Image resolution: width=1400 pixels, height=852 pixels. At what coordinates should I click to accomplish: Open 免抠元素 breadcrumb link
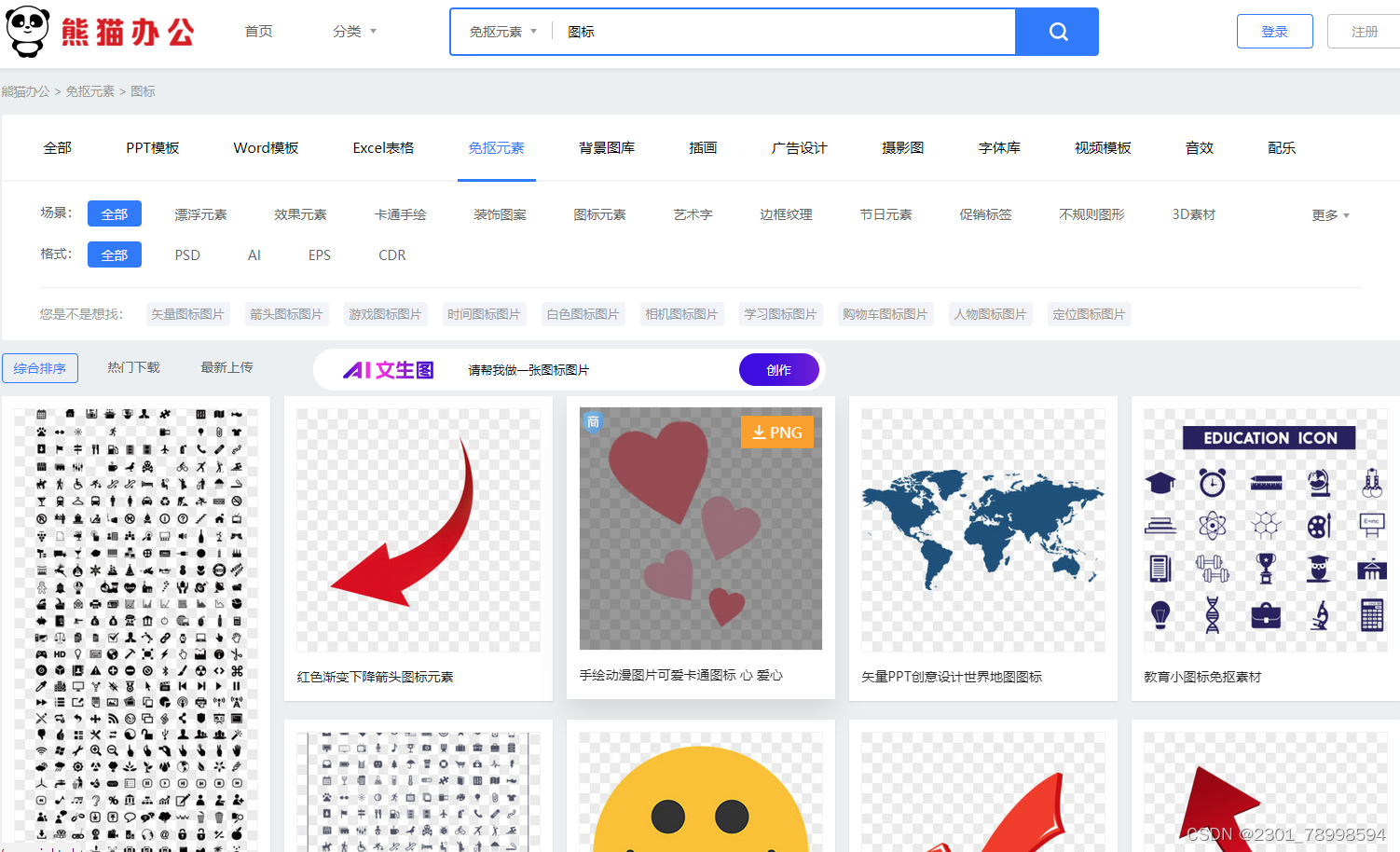click(89, 91)
